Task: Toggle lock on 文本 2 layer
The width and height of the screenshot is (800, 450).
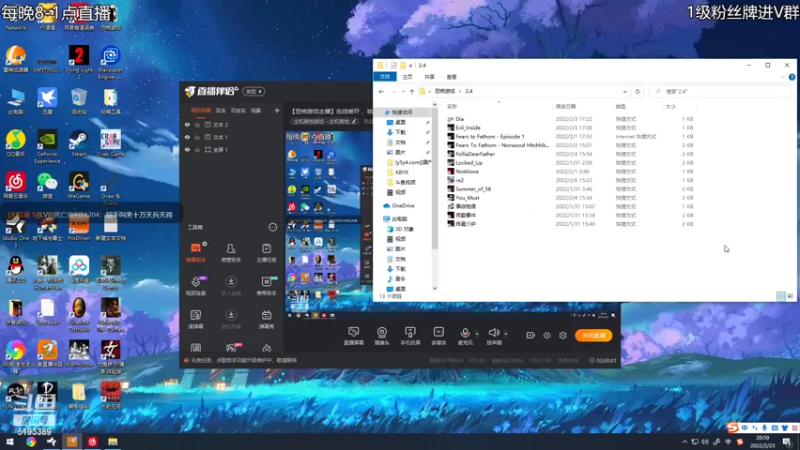Action: [x=197, y=124]
